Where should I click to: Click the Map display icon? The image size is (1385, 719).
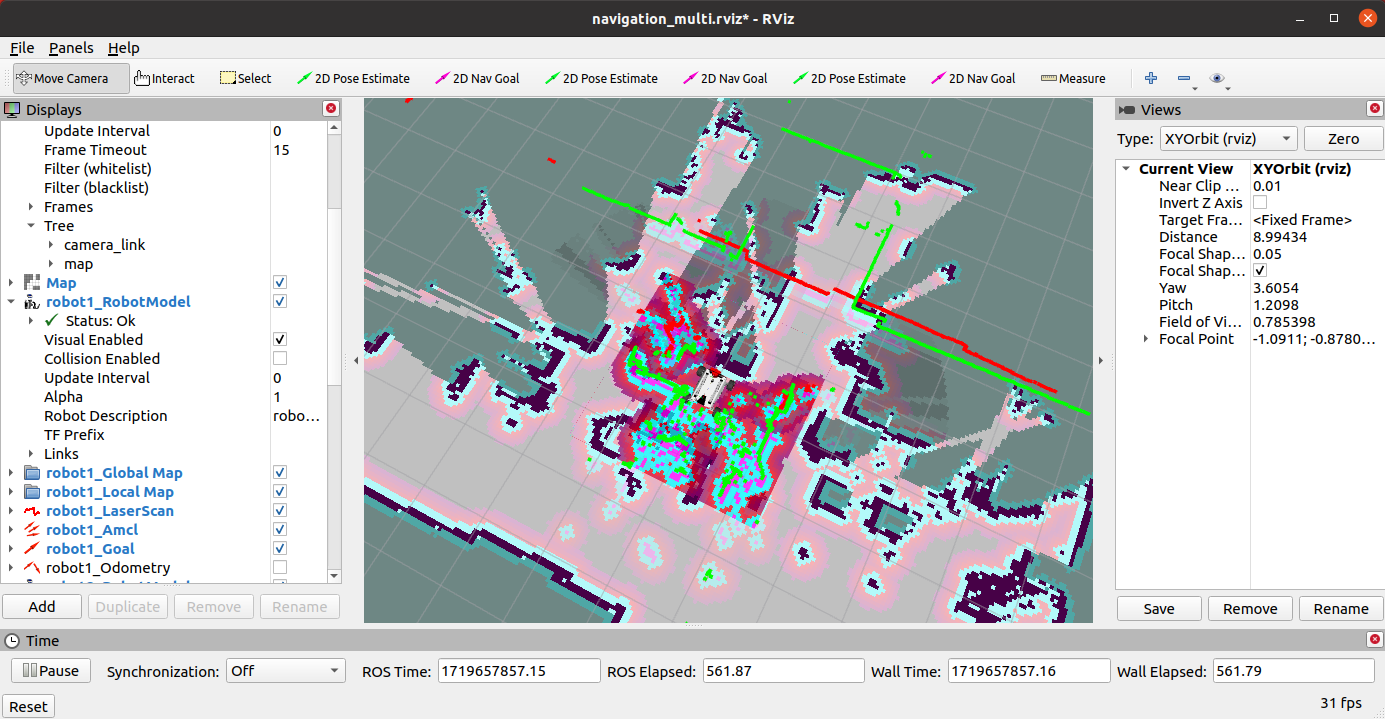[x=33, y=283]
